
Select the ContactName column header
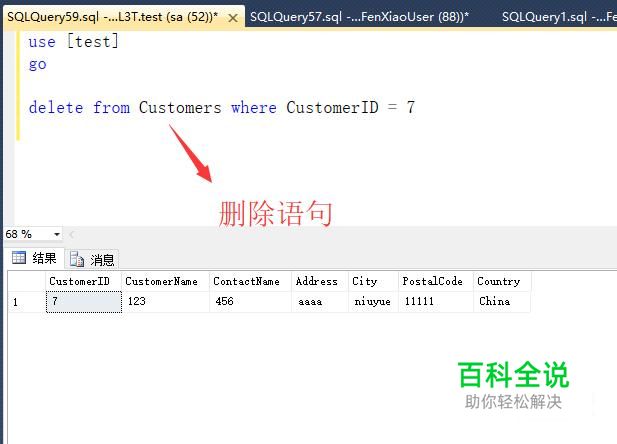click(251, 281)
